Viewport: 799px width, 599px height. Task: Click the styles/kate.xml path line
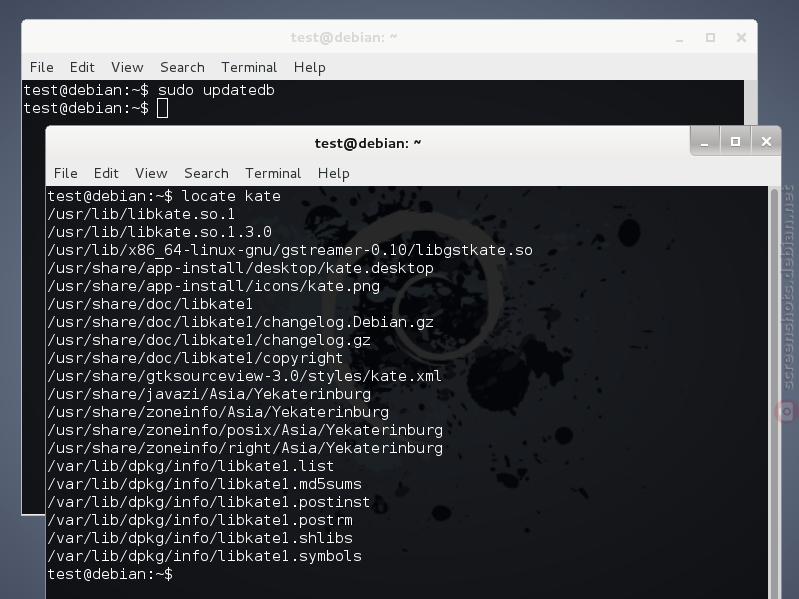[x=245, y=376]
